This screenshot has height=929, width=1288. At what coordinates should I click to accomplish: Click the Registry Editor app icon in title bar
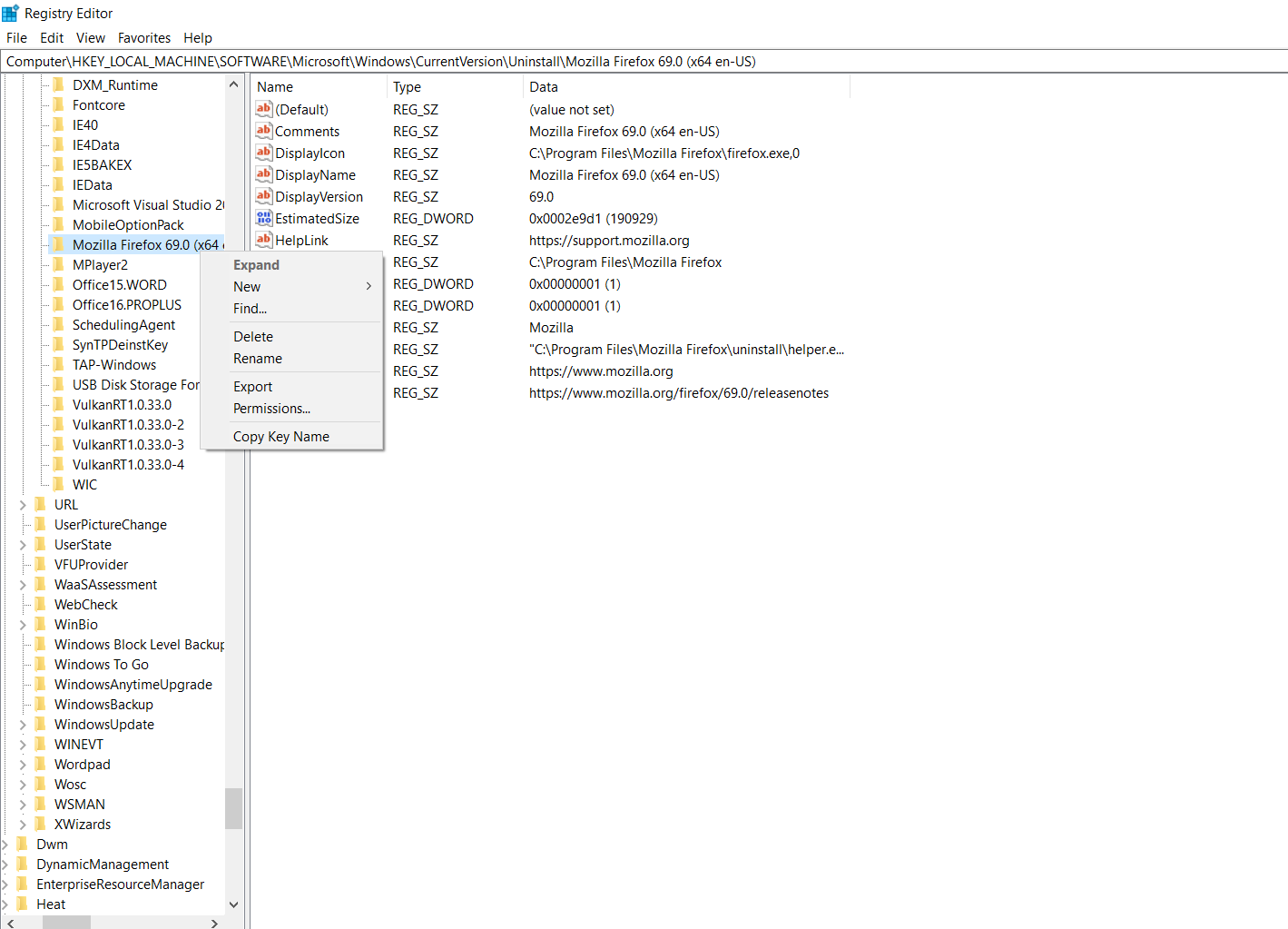[11, 13]
